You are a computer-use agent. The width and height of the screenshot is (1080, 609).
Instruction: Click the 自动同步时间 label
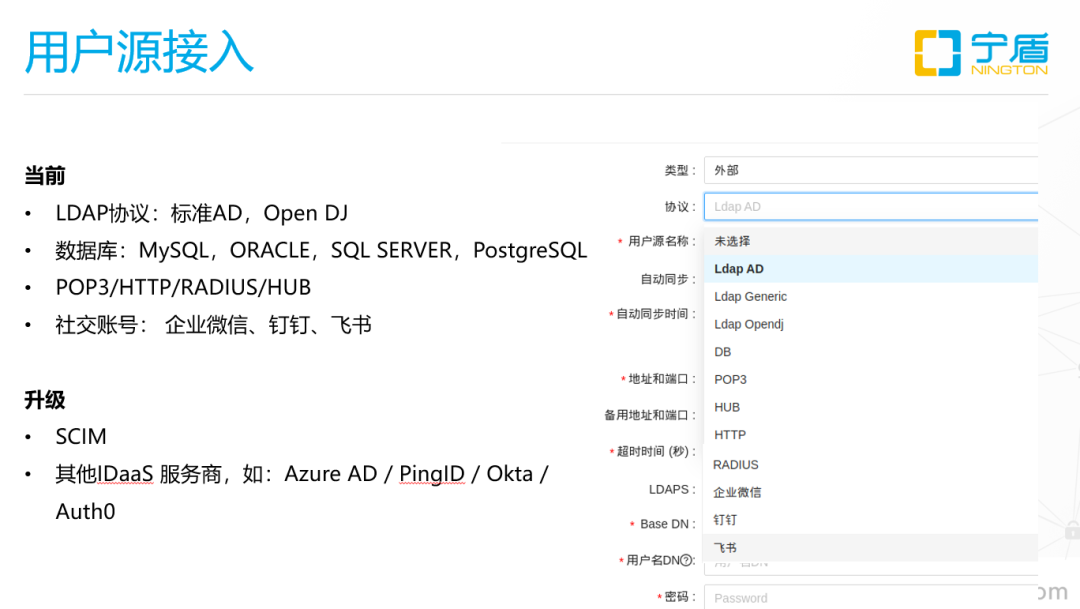pos(653,314)
